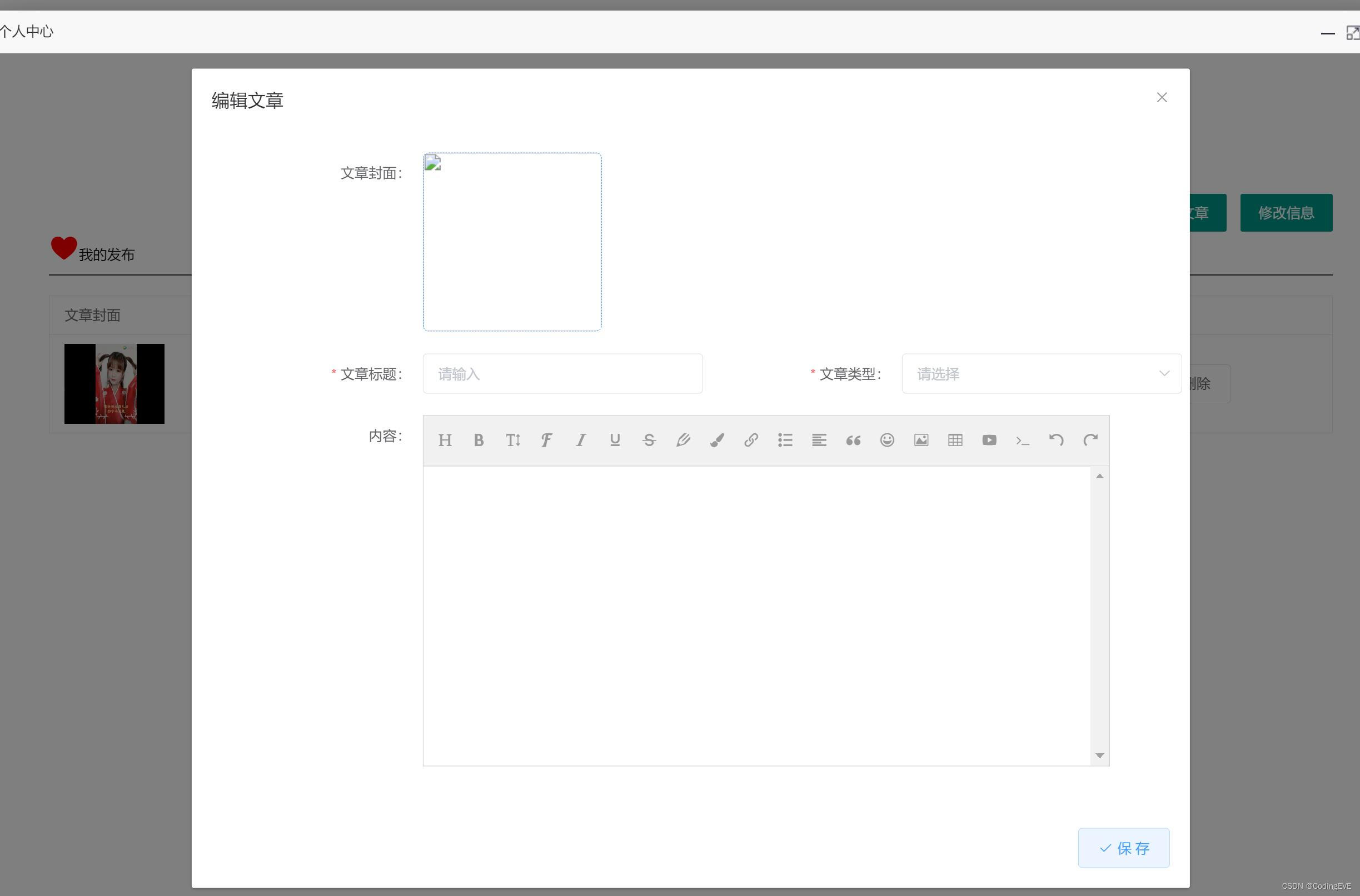
Task: Select the Heading tool in editor toolbar
Action: coord(445,440)
